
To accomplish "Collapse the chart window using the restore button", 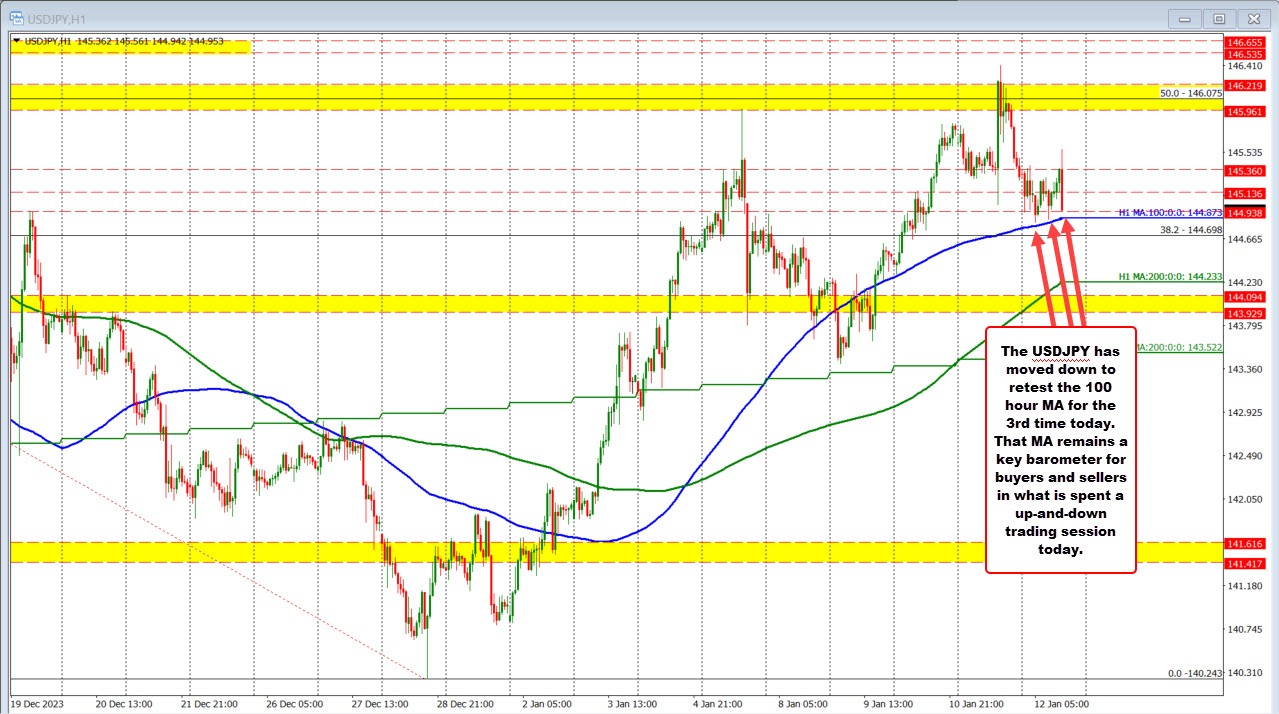I will [1218, 18].
